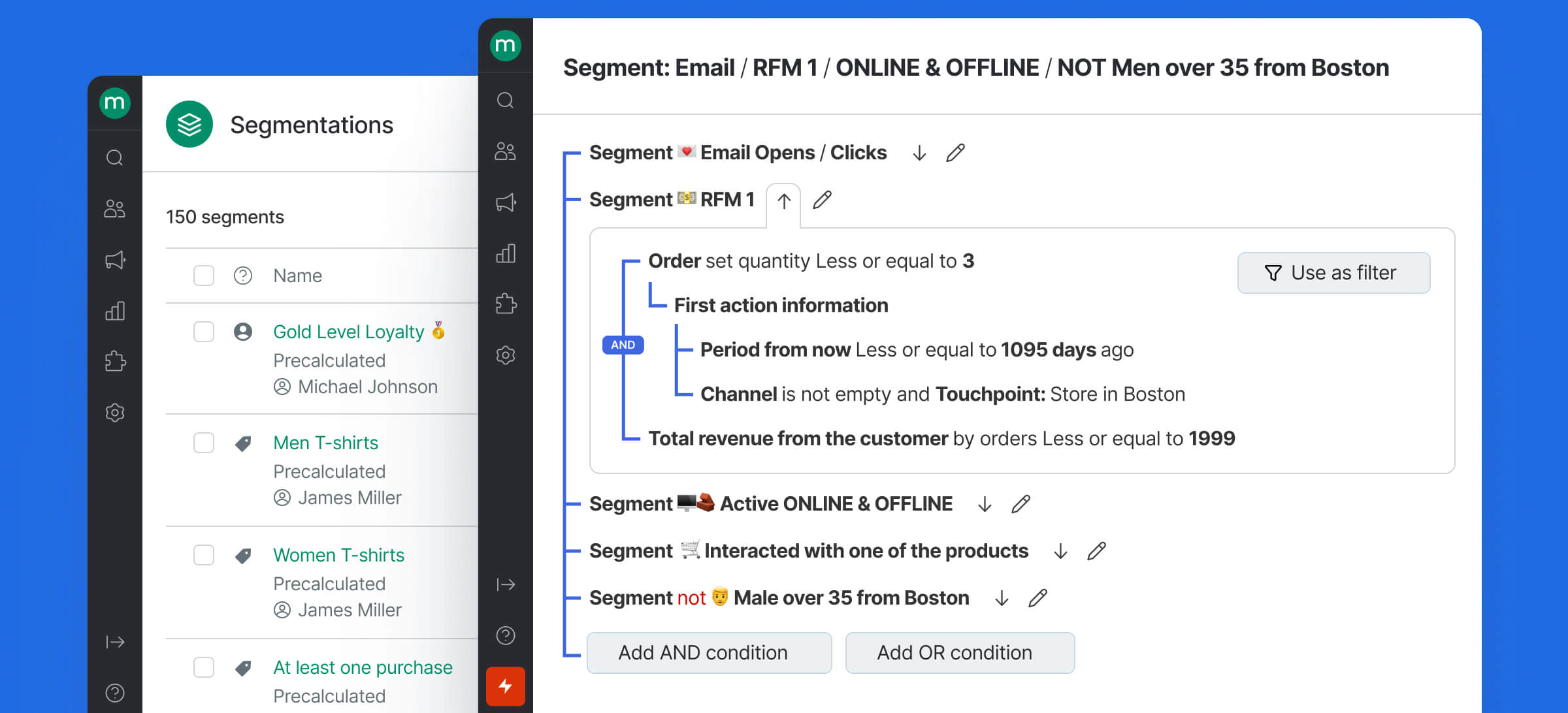This screenshot has height=713, width=1568.
Task: Click the help icon in the front sidebar
Action: 505,635
